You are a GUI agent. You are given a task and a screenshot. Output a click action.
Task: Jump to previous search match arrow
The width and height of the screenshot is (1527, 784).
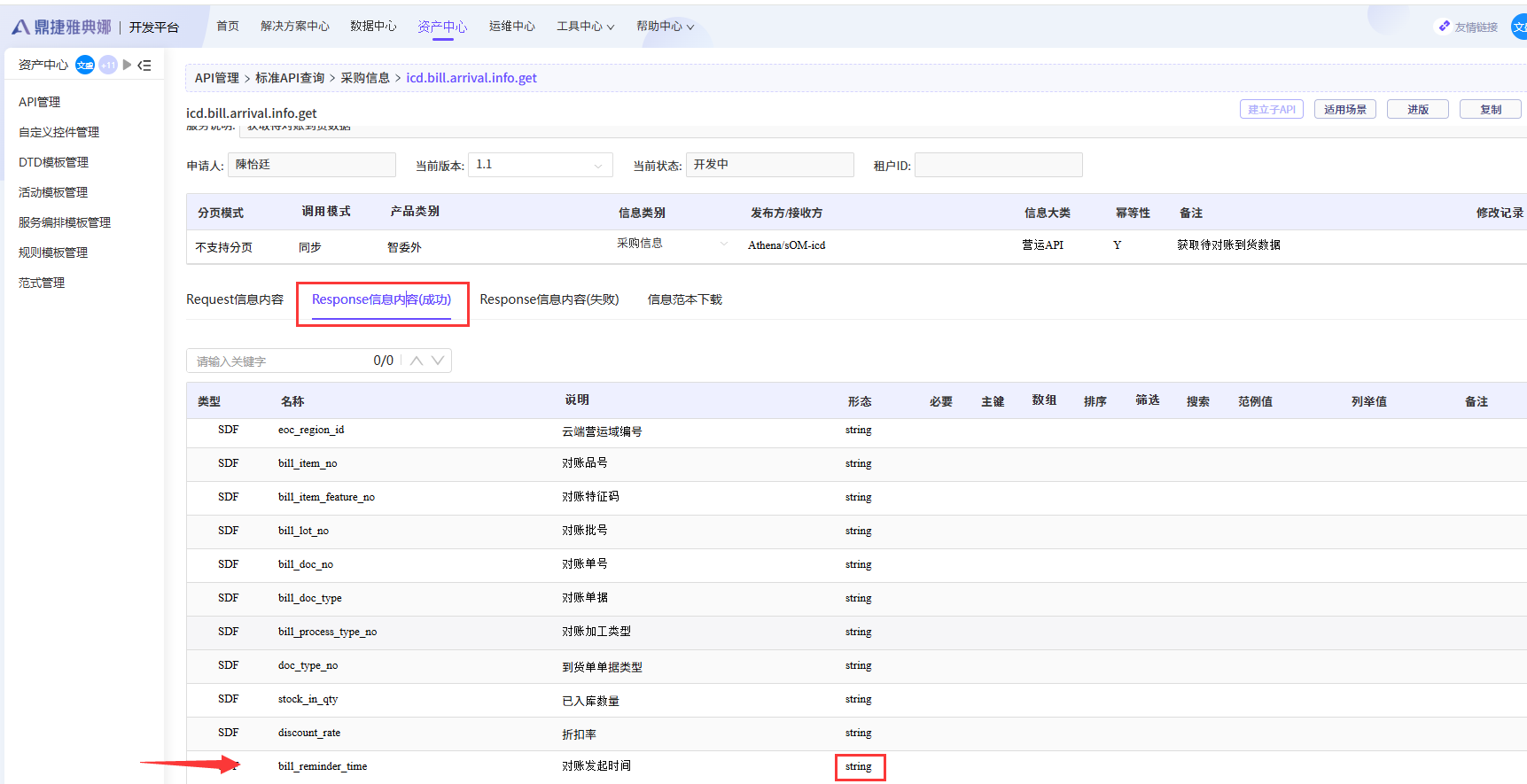click(417, 361)
